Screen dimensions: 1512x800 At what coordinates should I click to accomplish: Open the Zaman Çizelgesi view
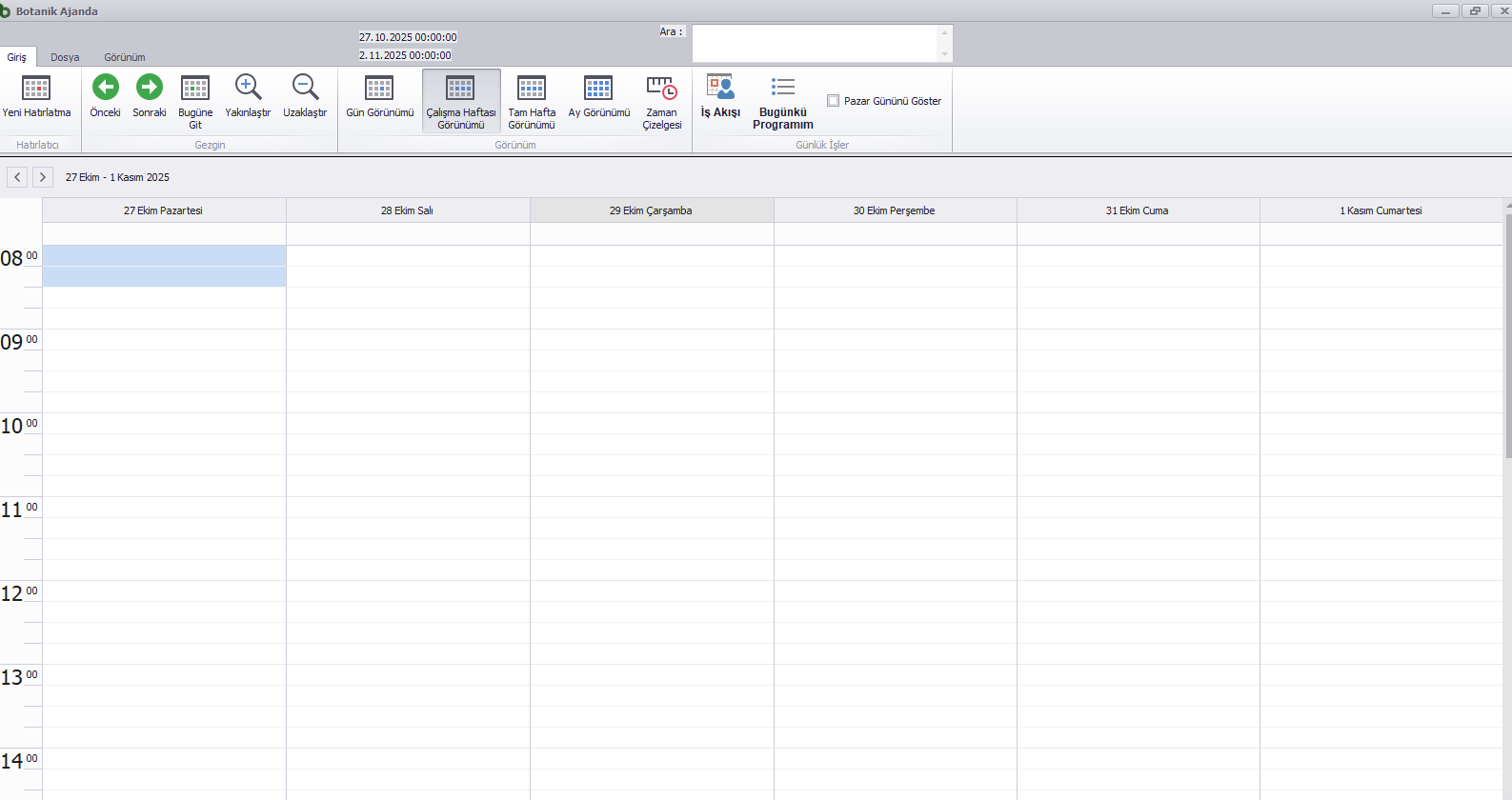click(x=661, y=89)
